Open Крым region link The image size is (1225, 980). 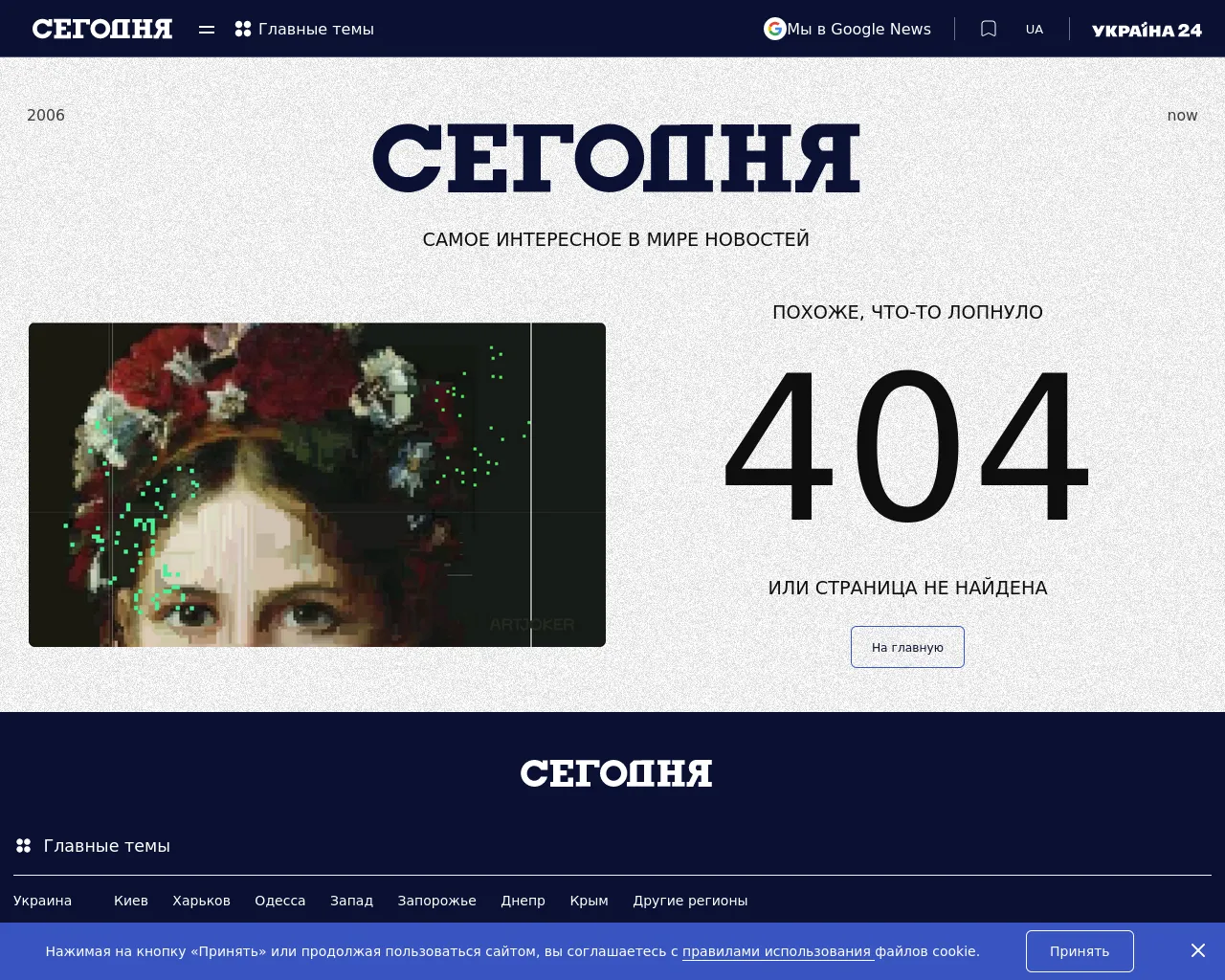pos(589,901)
